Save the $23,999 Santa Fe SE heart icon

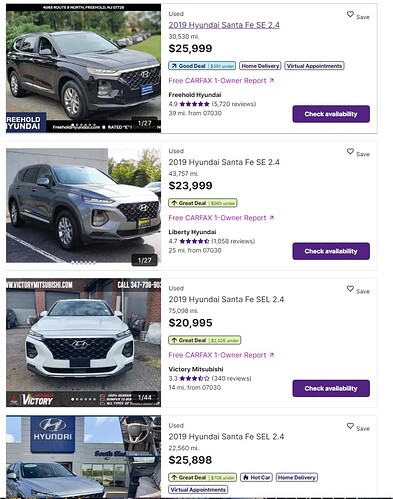(x=350, y=151)
